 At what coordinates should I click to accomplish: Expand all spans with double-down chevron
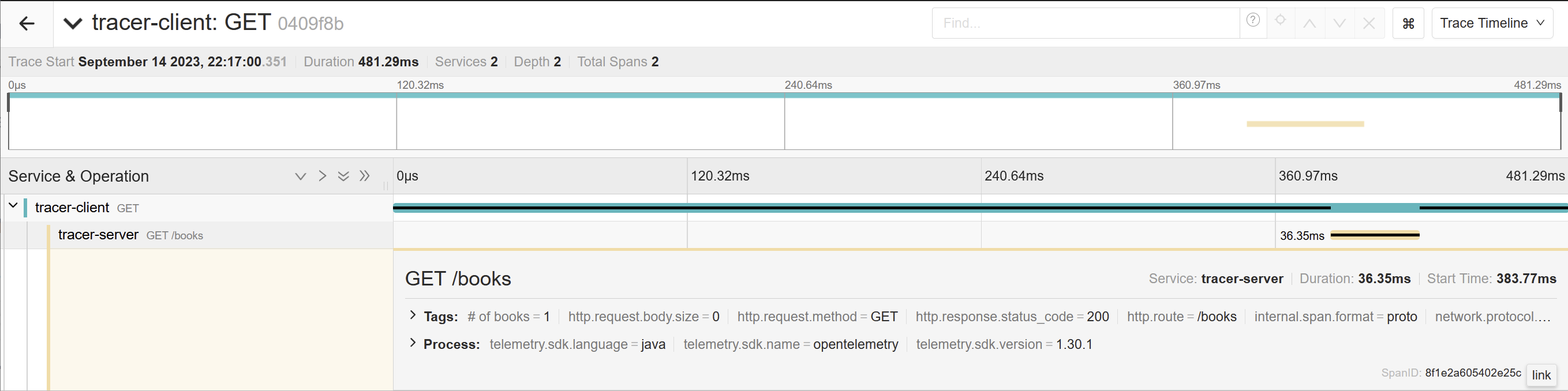(x=343, y=176)
